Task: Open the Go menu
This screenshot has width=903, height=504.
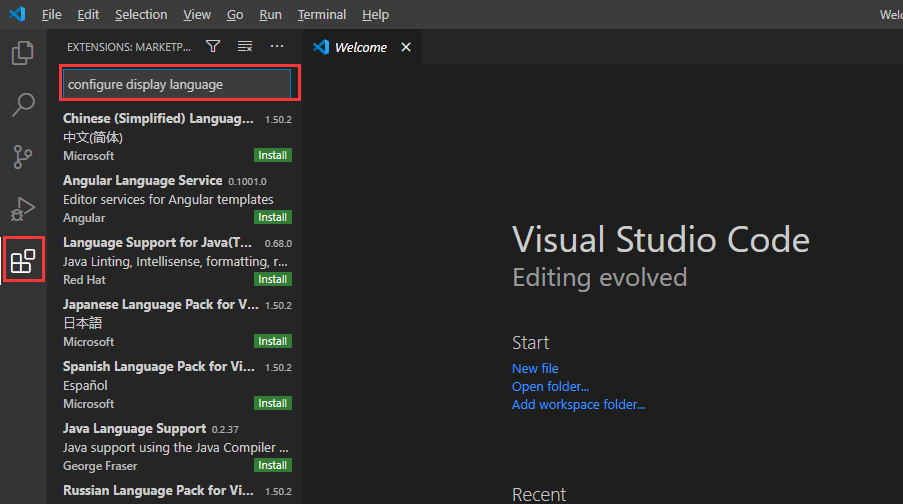Action: click(235, 14)
